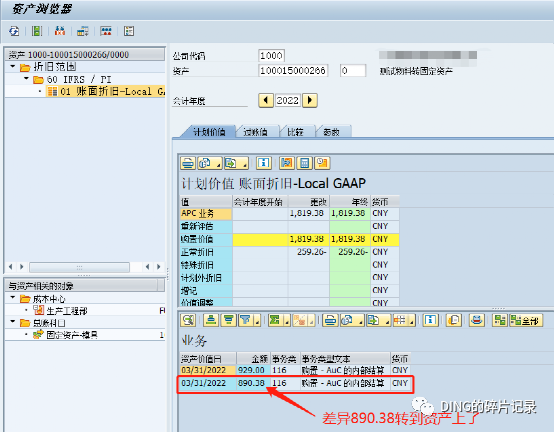This screenshot has width=554, height=432.
Task: Click the depreciation calculation table icon
Action: pyautogui.click(x=83, y=31)
